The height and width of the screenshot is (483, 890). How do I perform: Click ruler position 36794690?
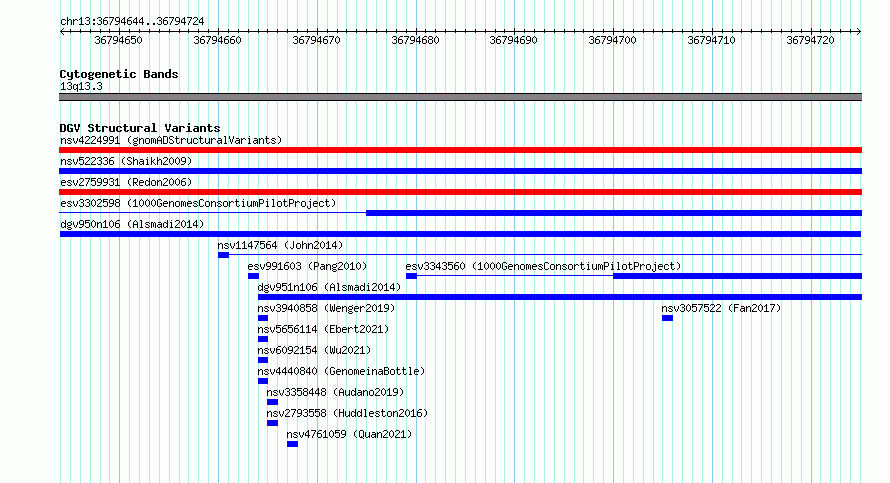tap(514, 40)
